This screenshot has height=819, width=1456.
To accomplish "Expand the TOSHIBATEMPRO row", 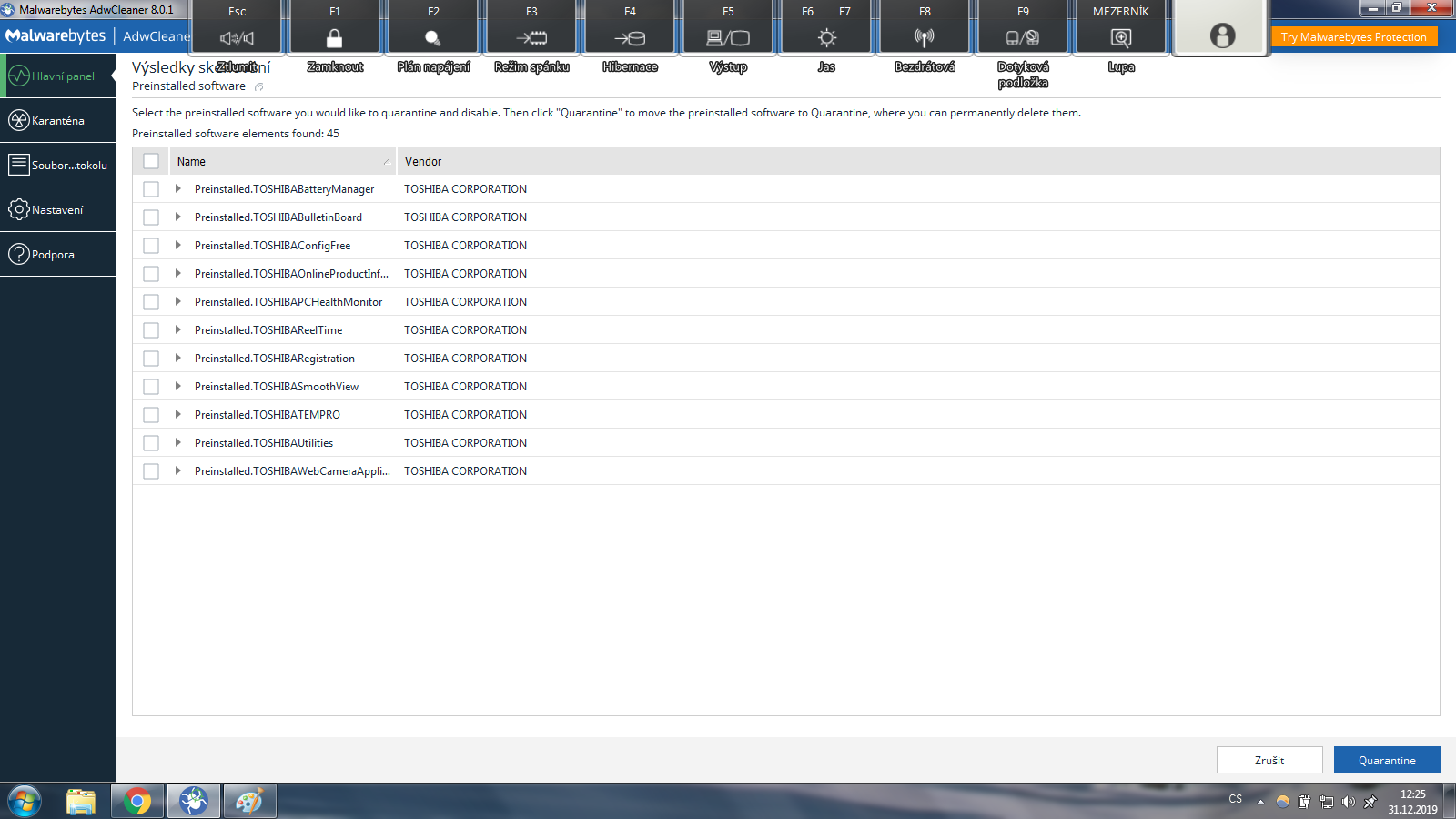I will click(177, 414).
